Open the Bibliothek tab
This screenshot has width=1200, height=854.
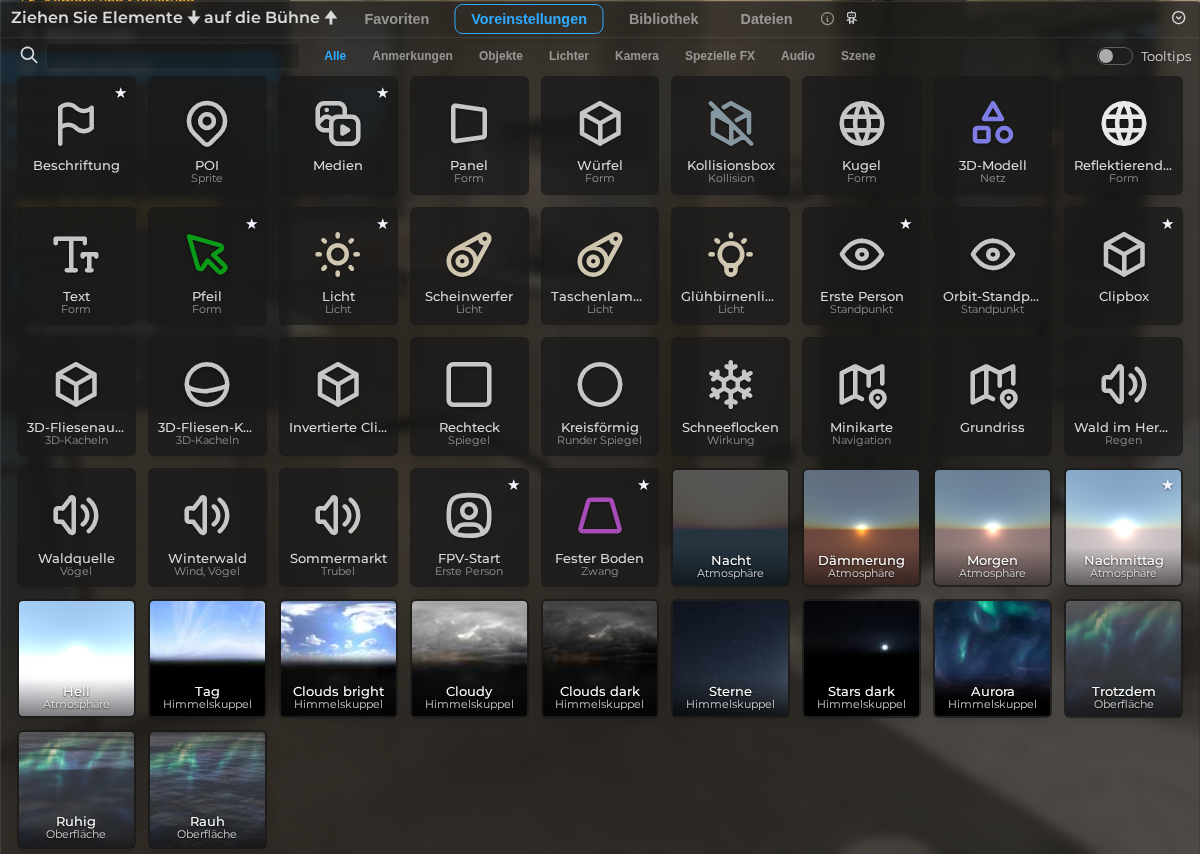tap(664, 19)
